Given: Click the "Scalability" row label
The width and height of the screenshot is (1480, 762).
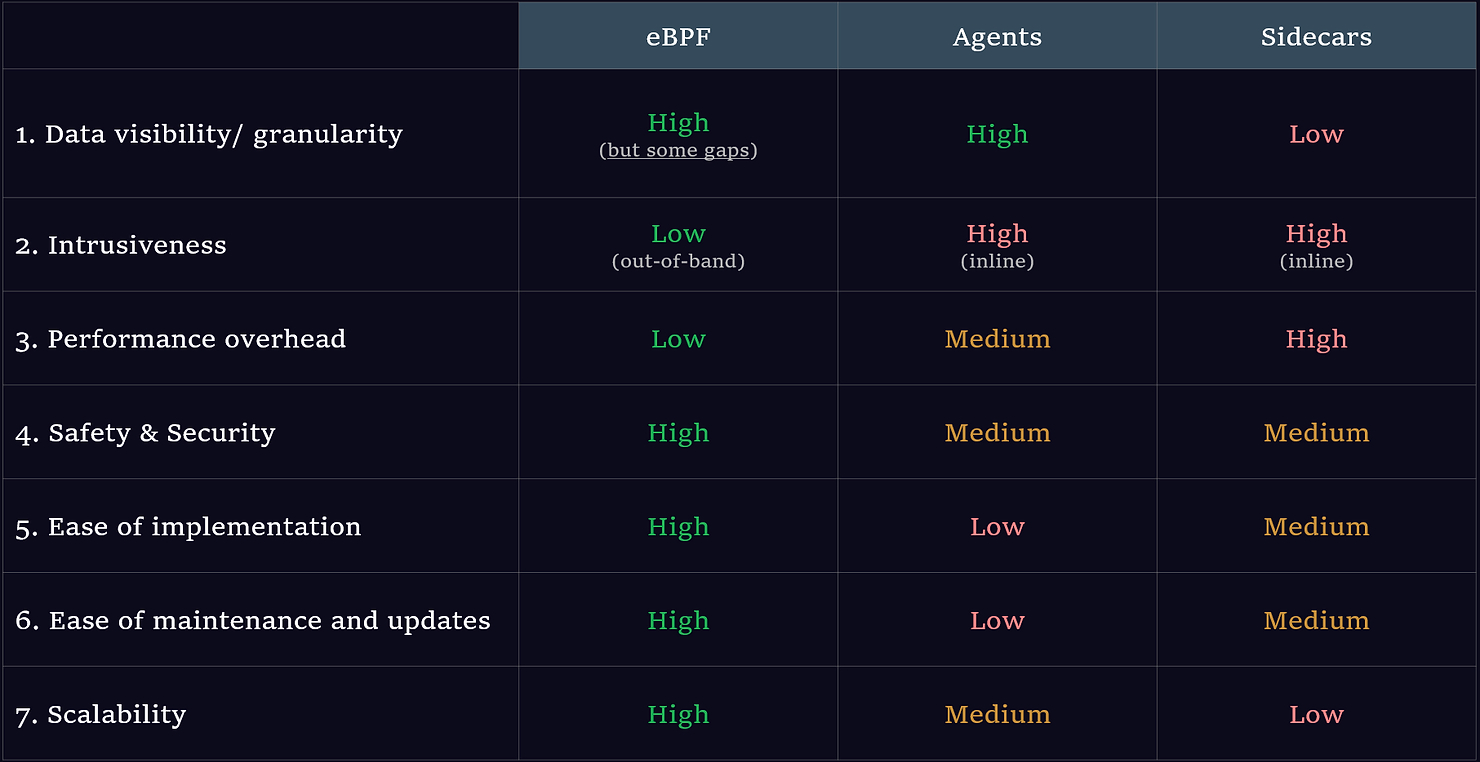Looking at the screenshot, I should click(101, 715).
